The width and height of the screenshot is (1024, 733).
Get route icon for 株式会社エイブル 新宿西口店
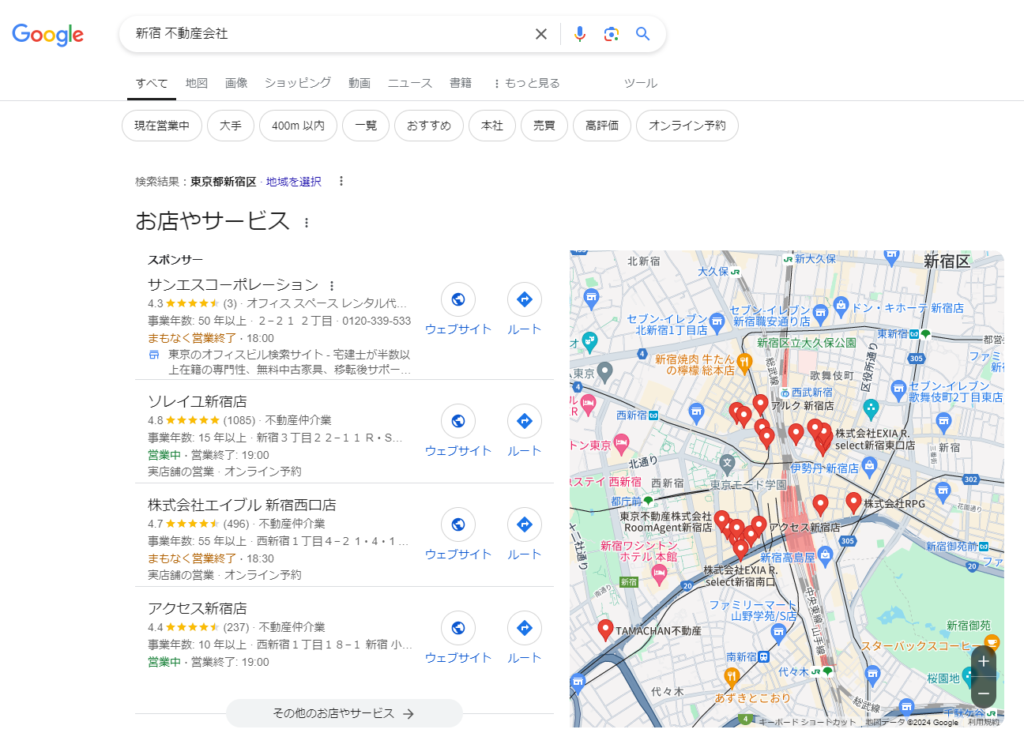point(524,524)
